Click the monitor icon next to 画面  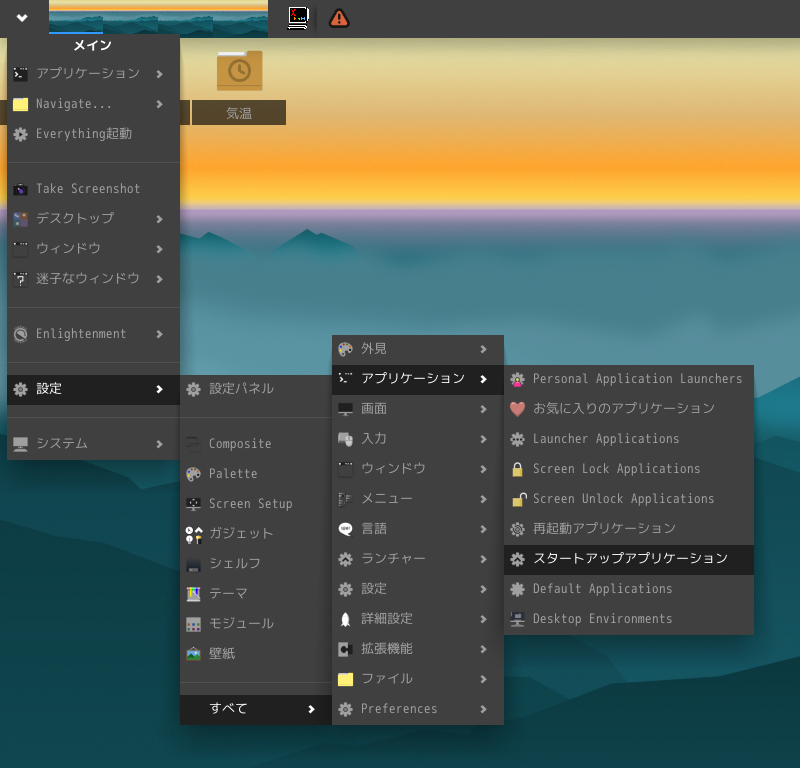[x=345, y=409]
